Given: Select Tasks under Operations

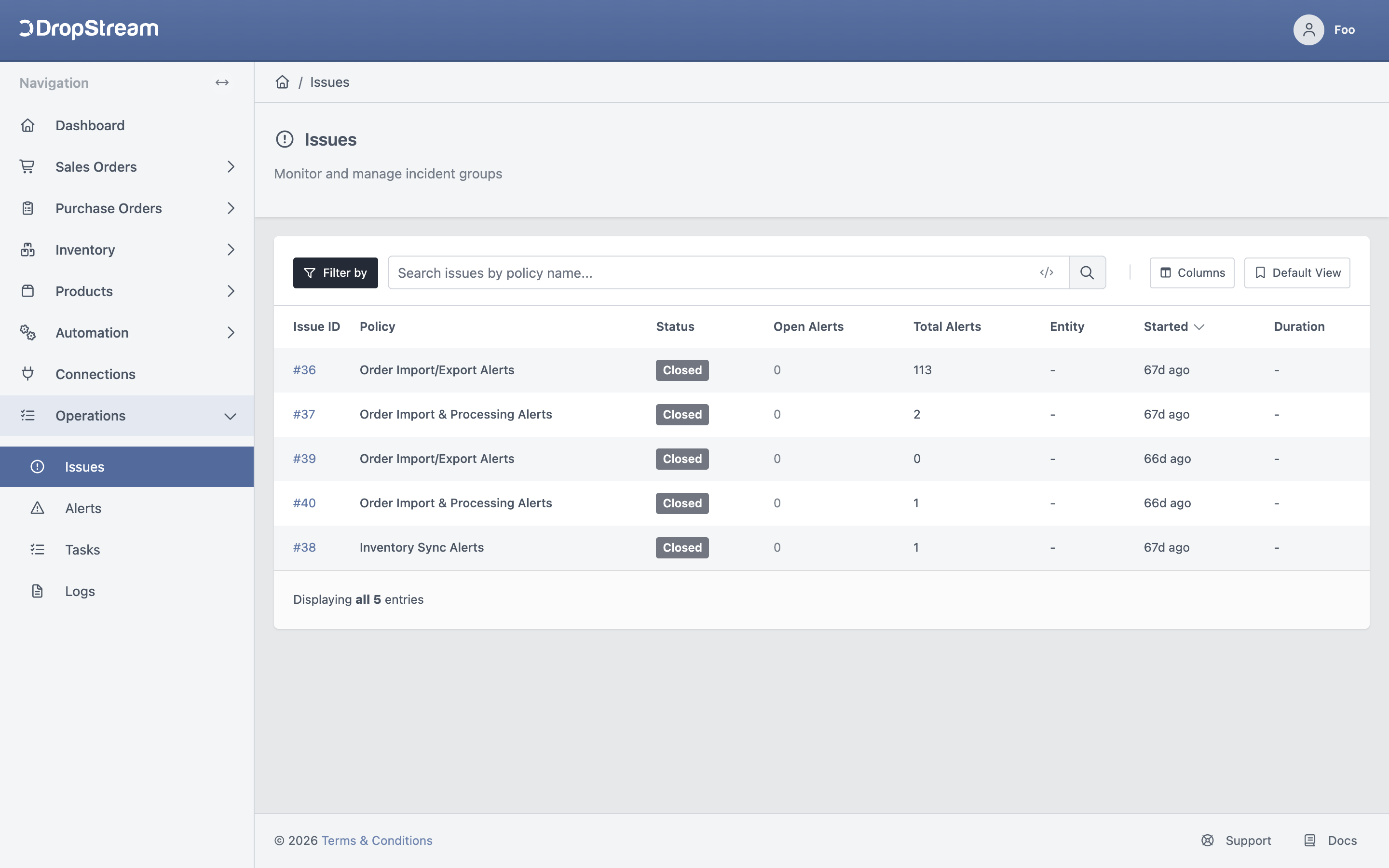Looking at the screenshot, I should pyautogui.click(x=127, y=549).
